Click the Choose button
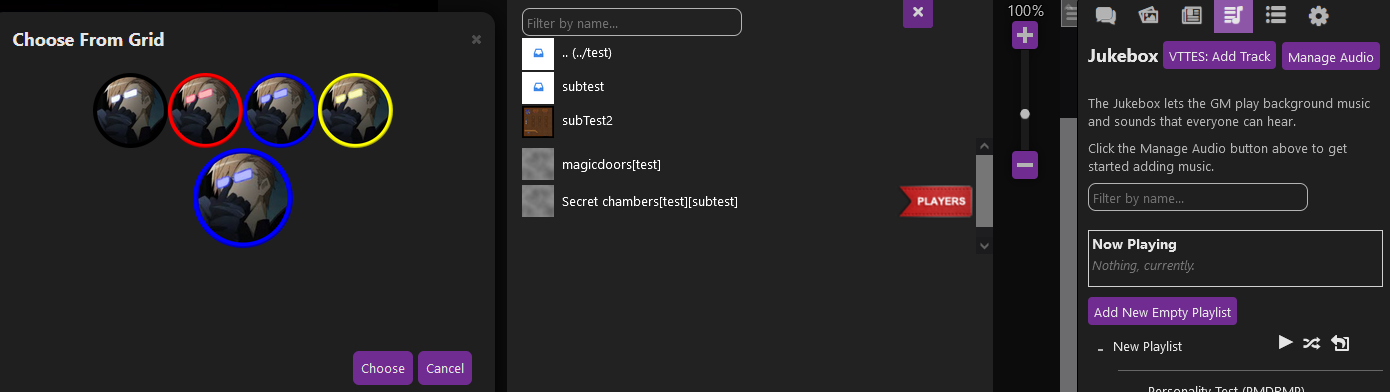Screen dimensions: 1390x392 pyautogui.click(x=383, y=368)
